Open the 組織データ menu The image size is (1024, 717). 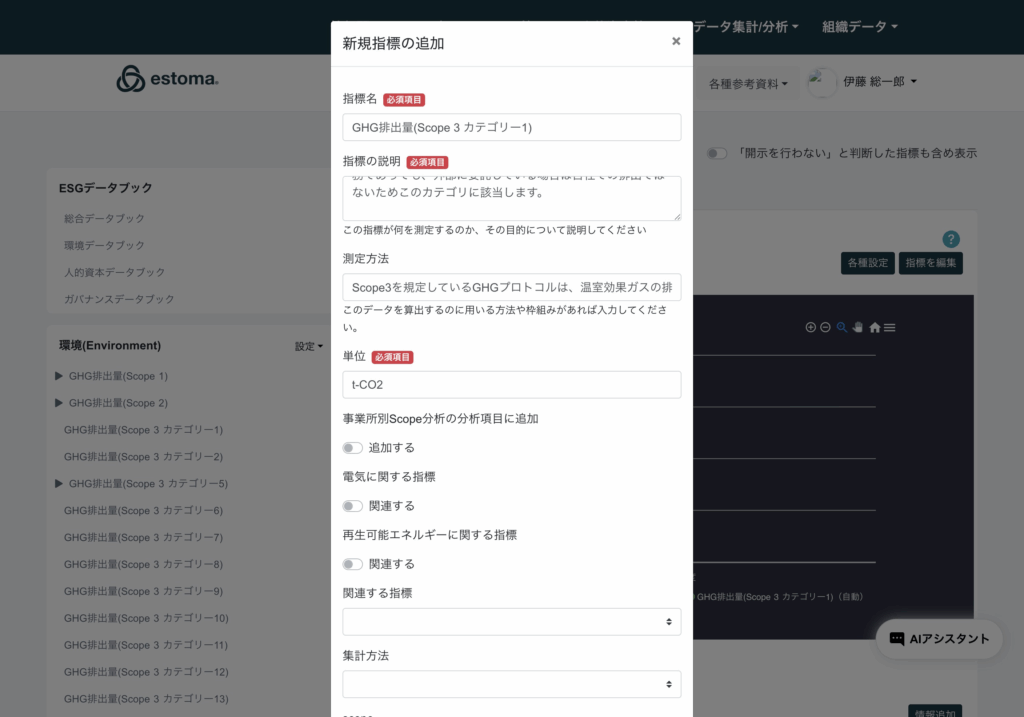pos(859,27)
